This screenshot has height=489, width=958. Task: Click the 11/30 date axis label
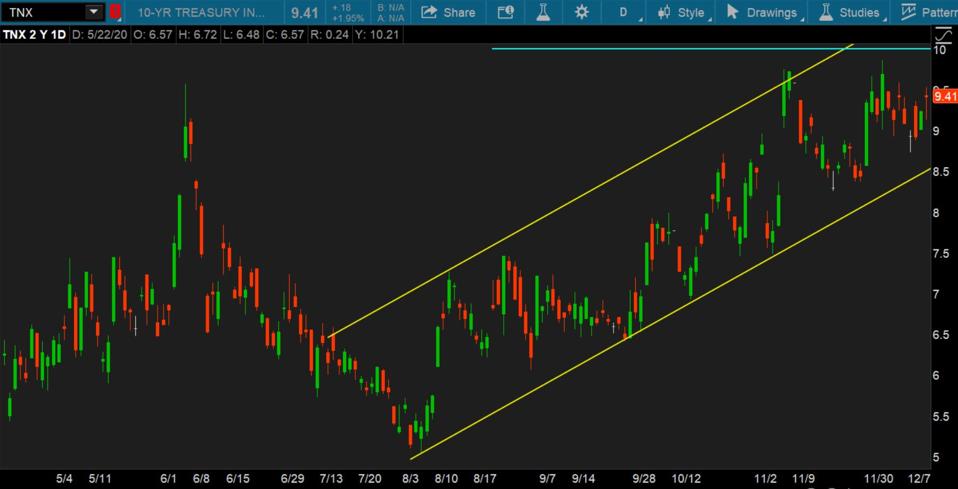tap(880, 479)
